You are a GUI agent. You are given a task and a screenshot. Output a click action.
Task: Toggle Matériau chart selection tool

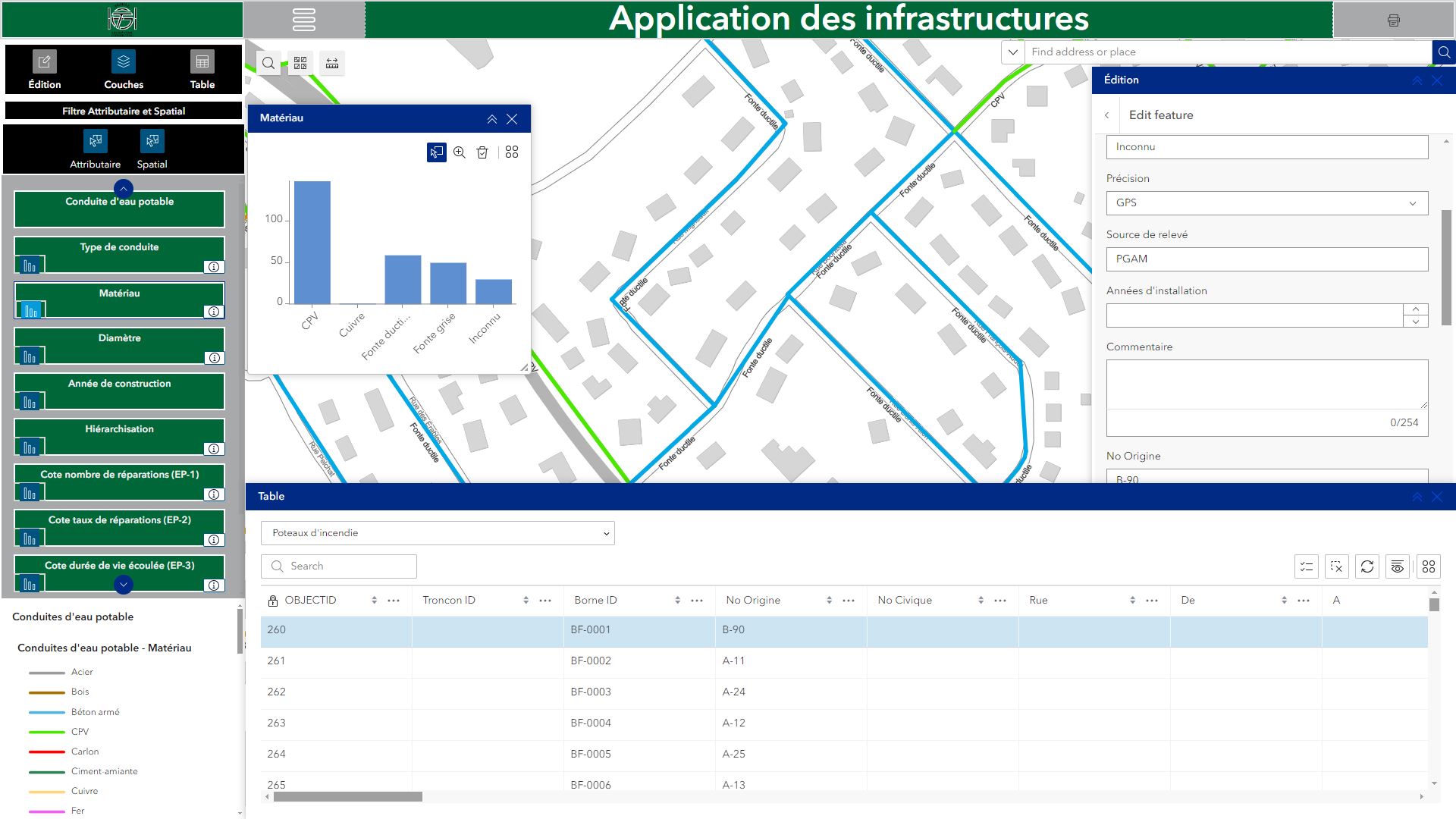pos(436,152)
